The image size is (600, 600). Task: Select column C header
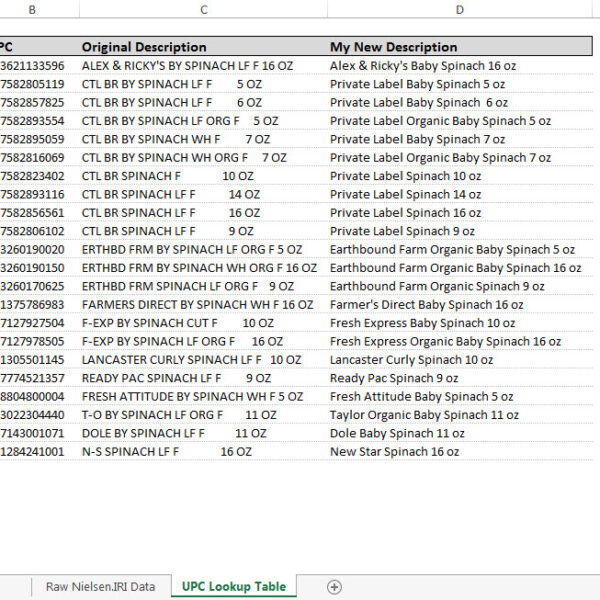pos(204,9)
